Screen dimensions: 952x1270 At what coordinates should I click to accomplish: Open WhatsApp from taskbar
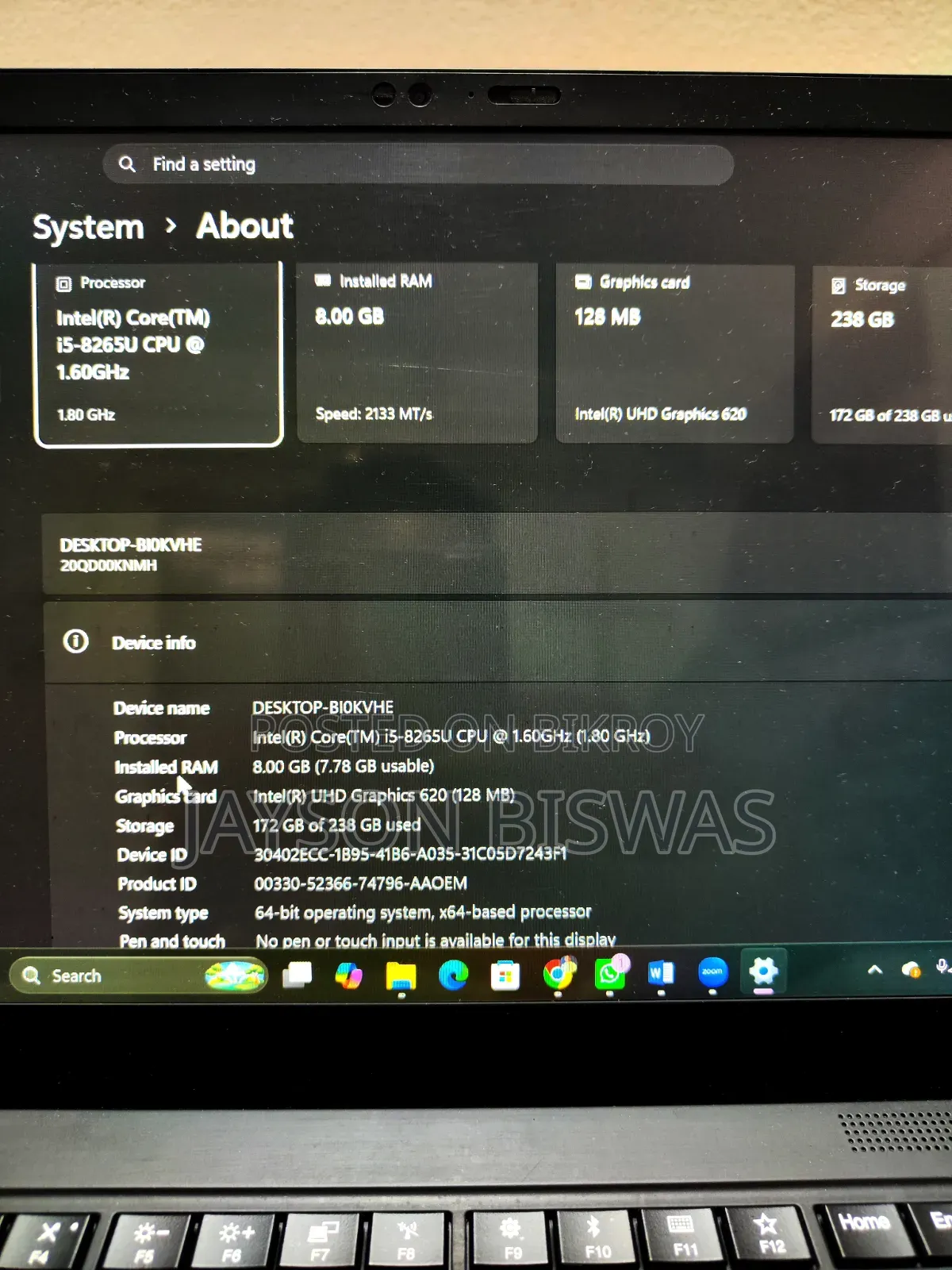pyautogui.click(x=610, y=973)
